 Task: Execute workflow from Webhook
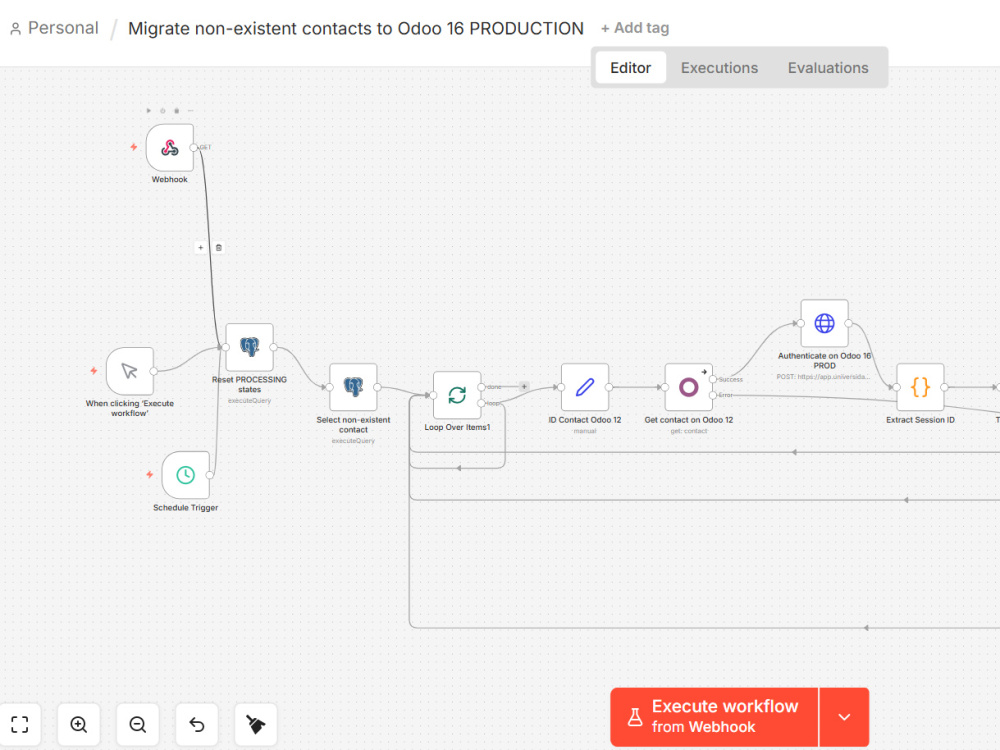tap(714, 717)
